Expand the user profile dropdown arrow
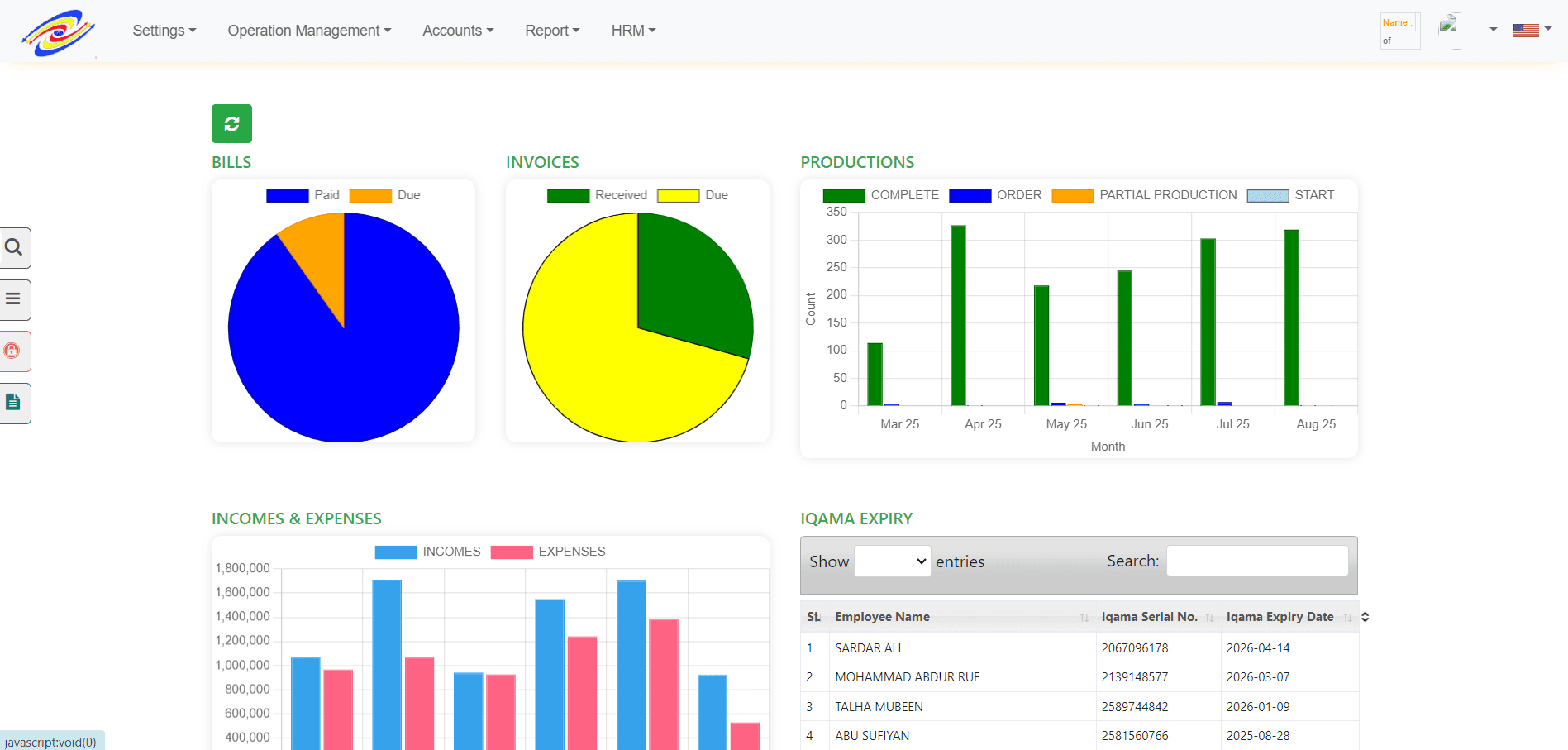 [1494, 30]
